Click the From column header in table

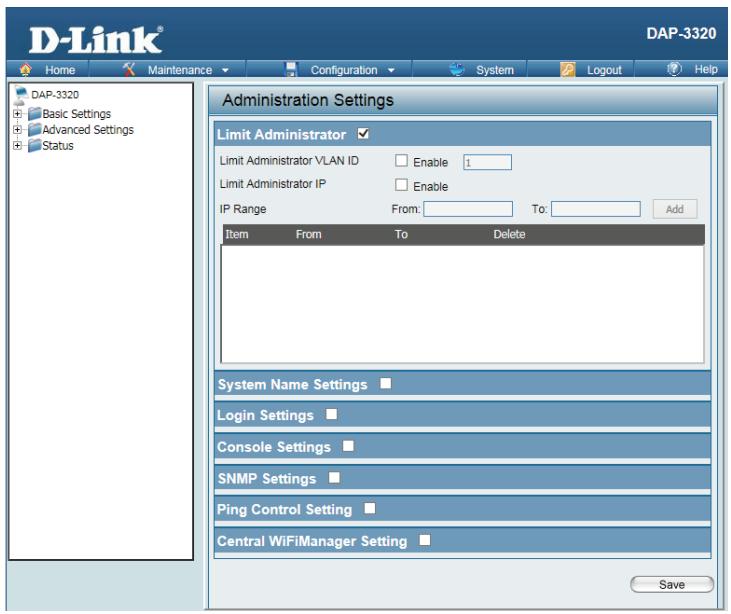[x=309, y=234]
